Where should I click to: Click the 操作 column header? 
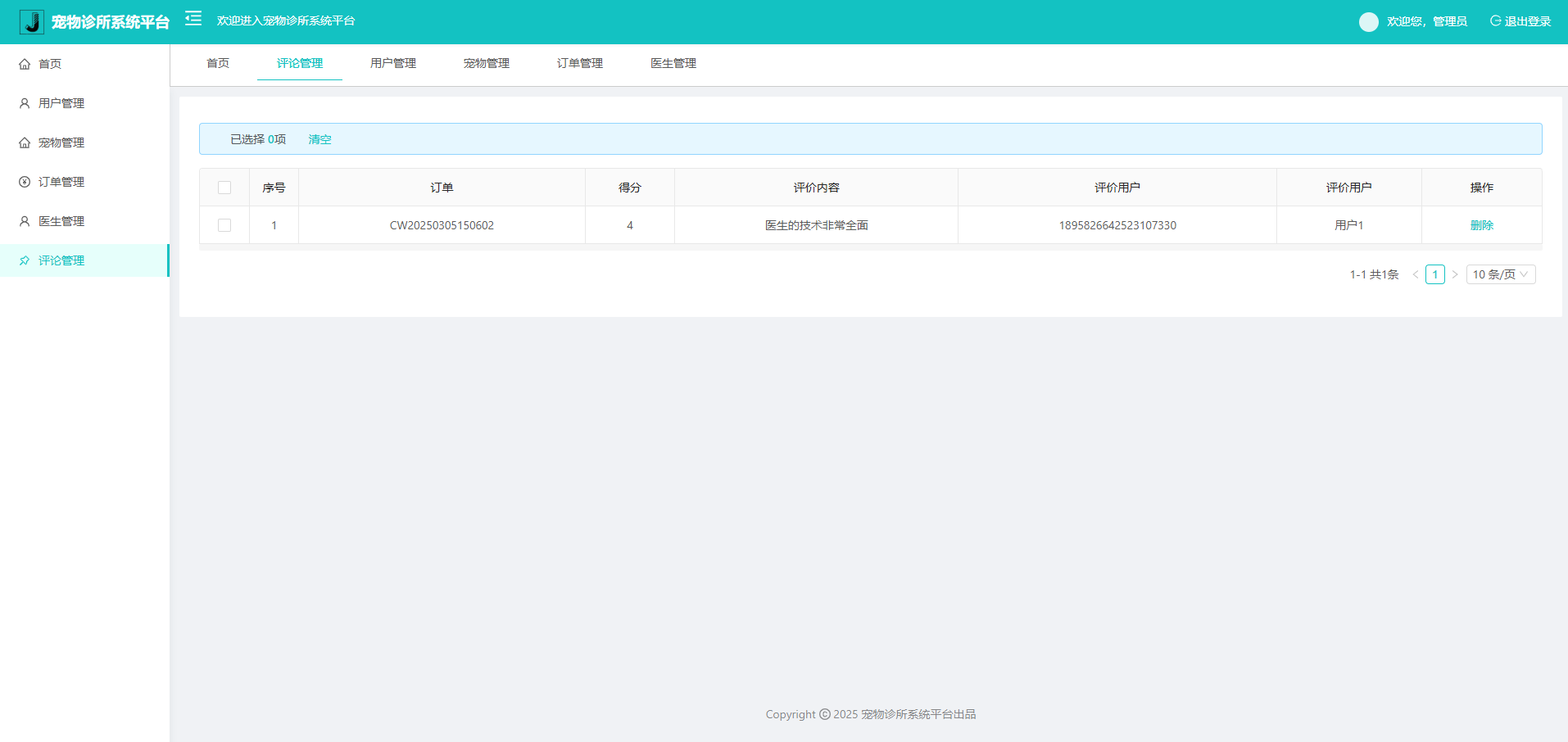coord(1482,188)
